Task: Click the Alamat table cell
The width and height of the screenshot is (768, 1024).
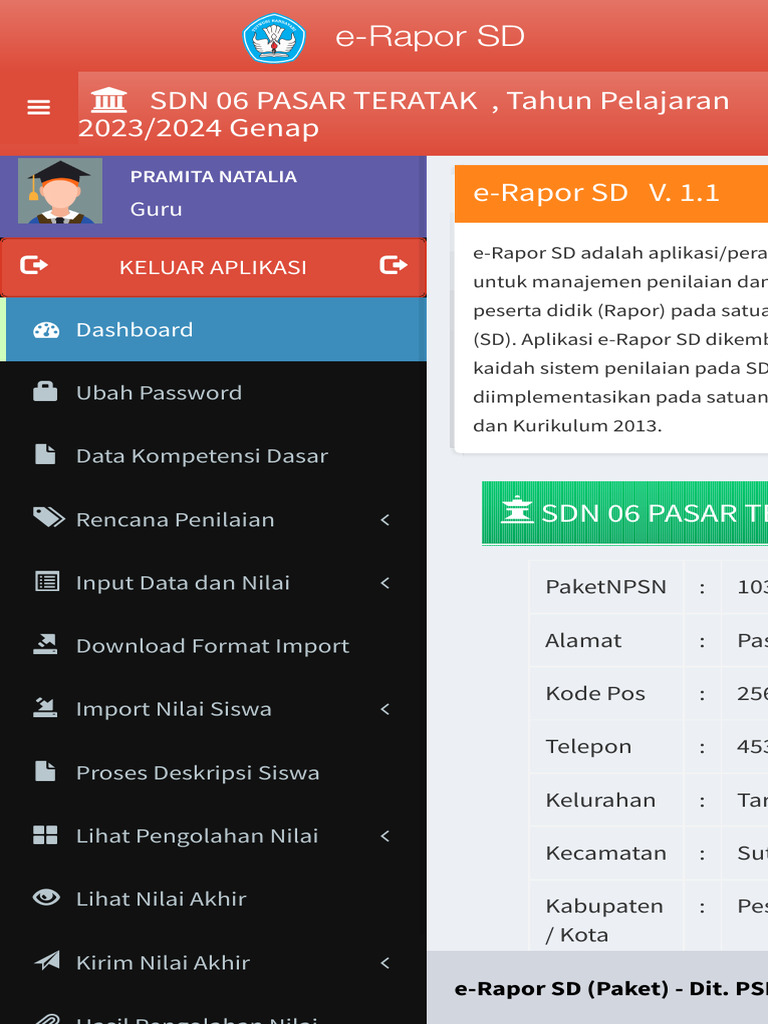Action: 606,640
